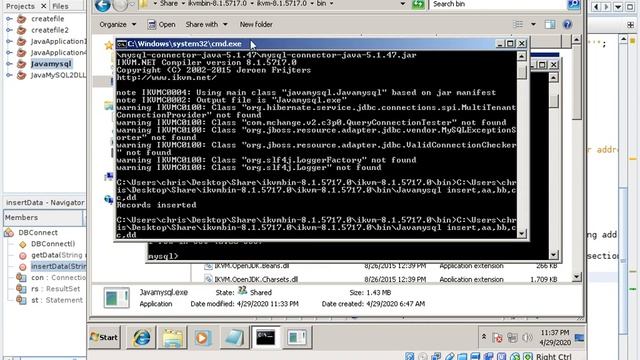This screenshot has width=640, height=360.
Task: Click the tray volume speaker icon
Action: click(x=527, y=338)
